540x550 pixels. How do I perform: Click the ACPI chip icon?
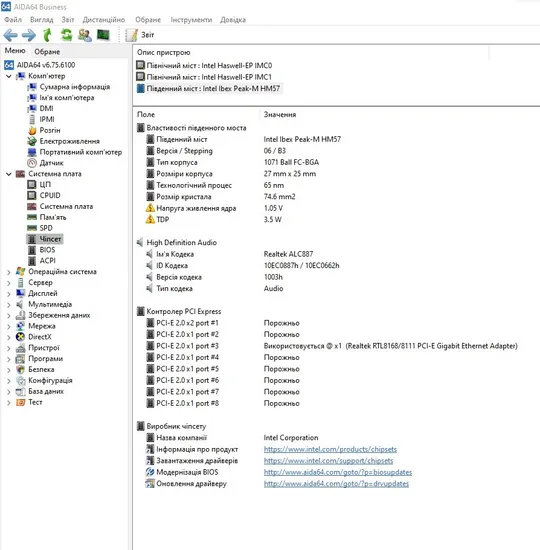click(32, 261)
